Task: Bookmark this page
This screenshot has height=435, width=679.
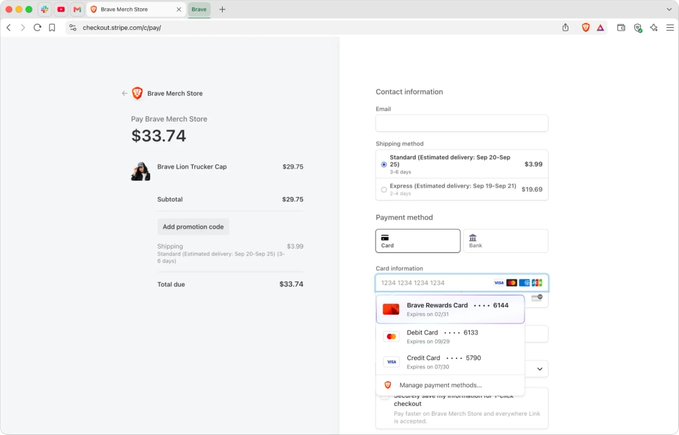Action: 52,27
